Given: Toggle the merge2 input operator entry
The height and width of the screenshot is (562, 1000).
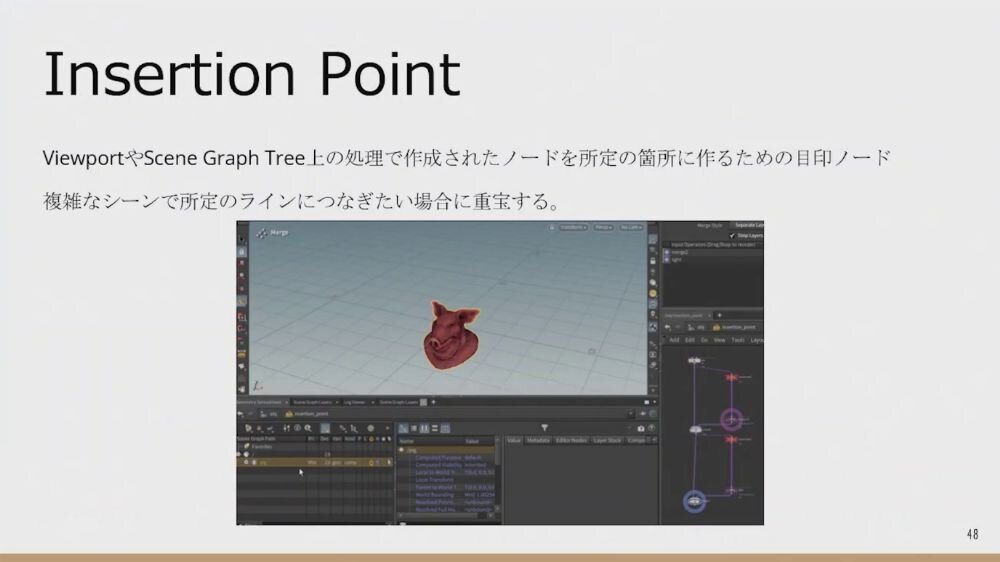Looking at the screenshot, I should click(x=667, y=252).
